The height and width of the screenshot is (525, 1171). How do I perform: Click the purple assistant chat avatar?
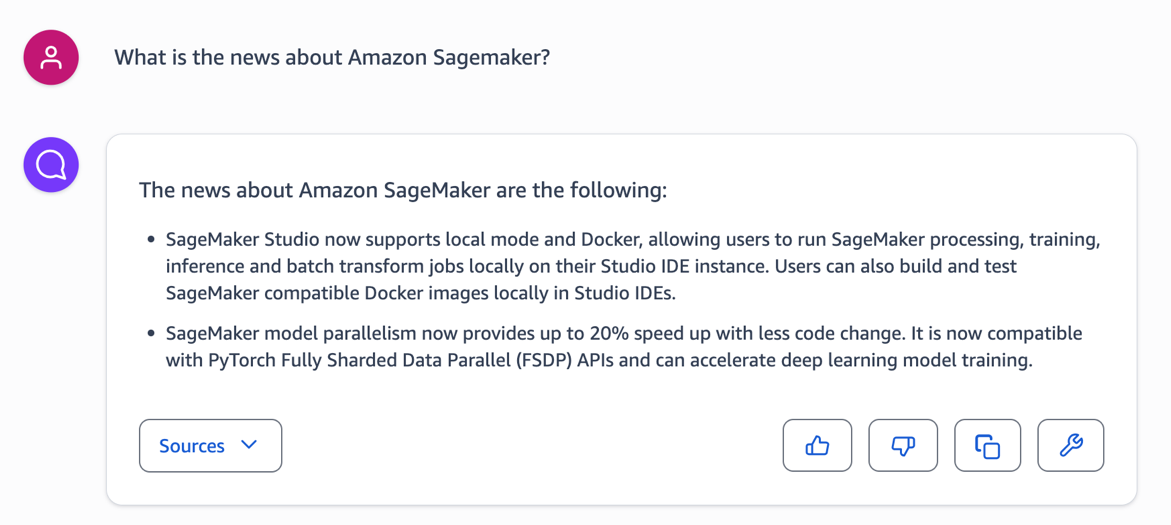point(51,164)
